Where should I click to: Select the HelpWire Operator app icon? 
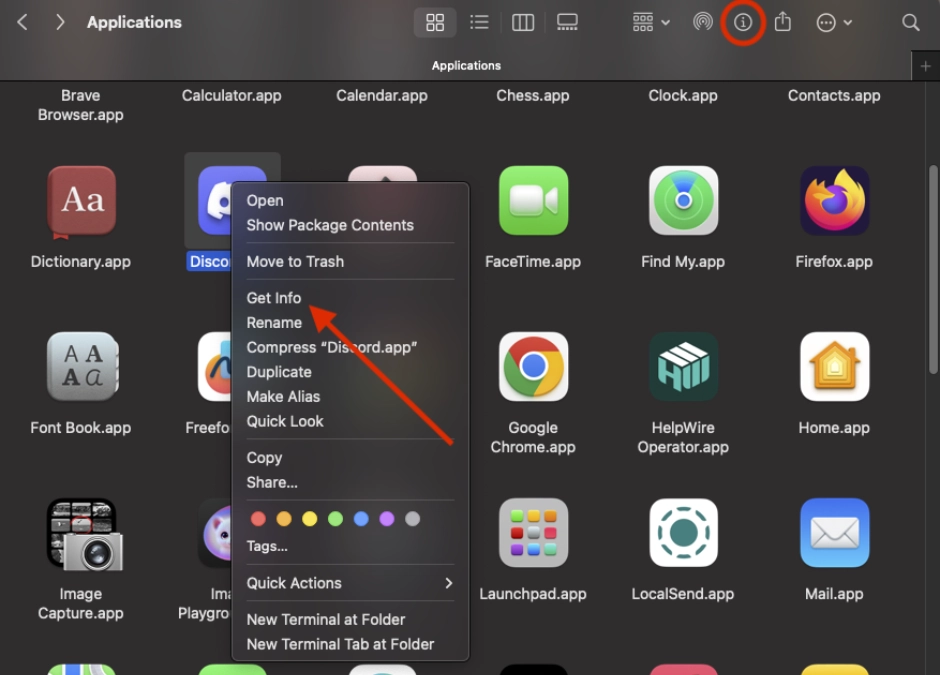pyautogui.click(x=683, y=366)
